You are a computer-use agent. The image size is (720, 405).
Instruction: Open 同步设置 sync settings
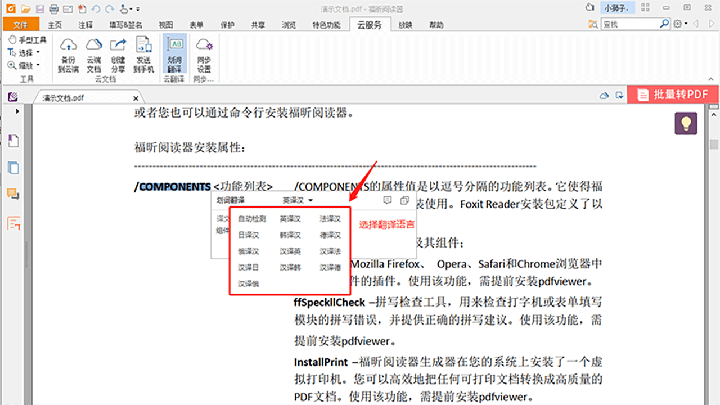(x=204, y=55)
